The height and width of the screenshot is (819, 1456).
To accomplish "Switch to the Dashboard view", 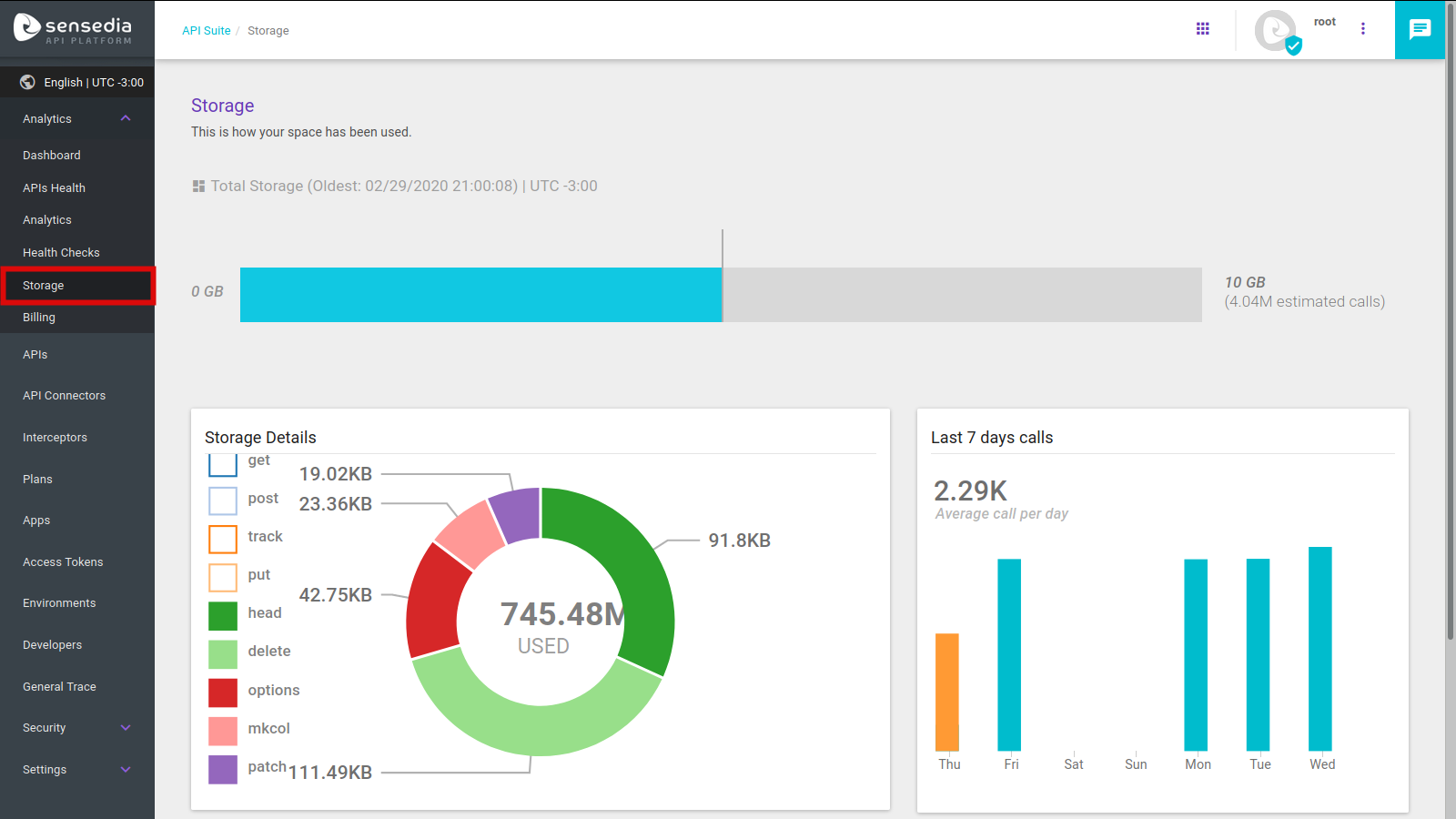I will pos(51,155).
